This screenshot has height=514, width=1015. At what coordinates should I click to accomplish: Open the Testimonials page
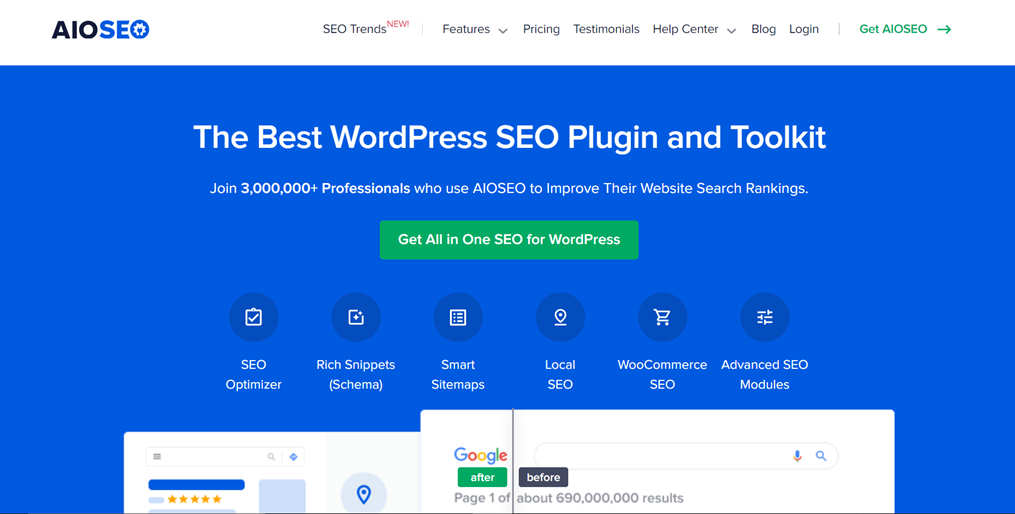[606, 30]
